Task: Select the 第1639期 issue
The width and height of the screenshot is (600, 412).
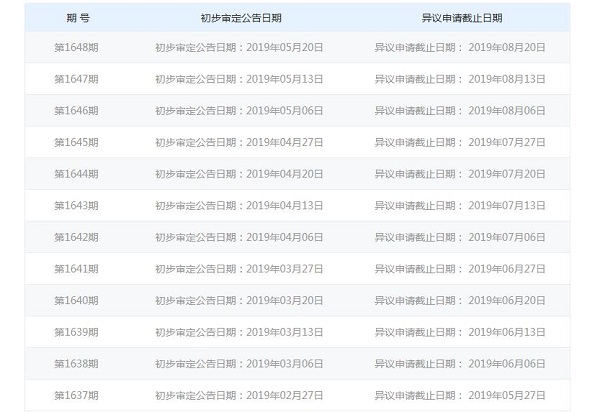Action: click(x=76, y=332)
